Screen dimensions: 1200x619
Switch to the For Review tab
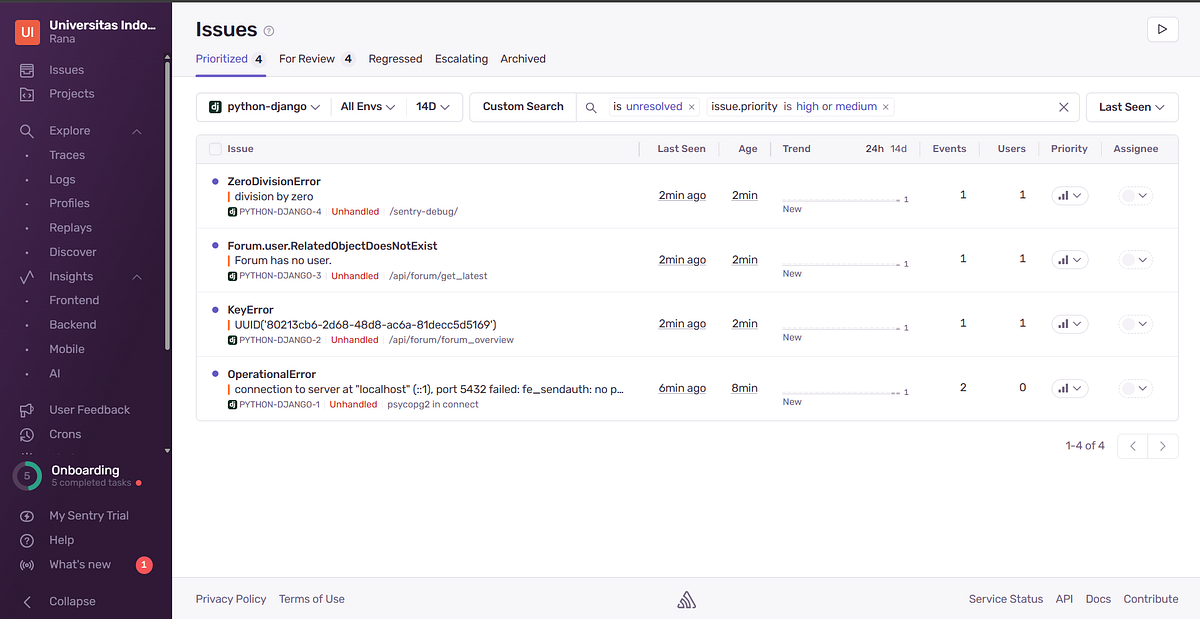tap(307, 59)
